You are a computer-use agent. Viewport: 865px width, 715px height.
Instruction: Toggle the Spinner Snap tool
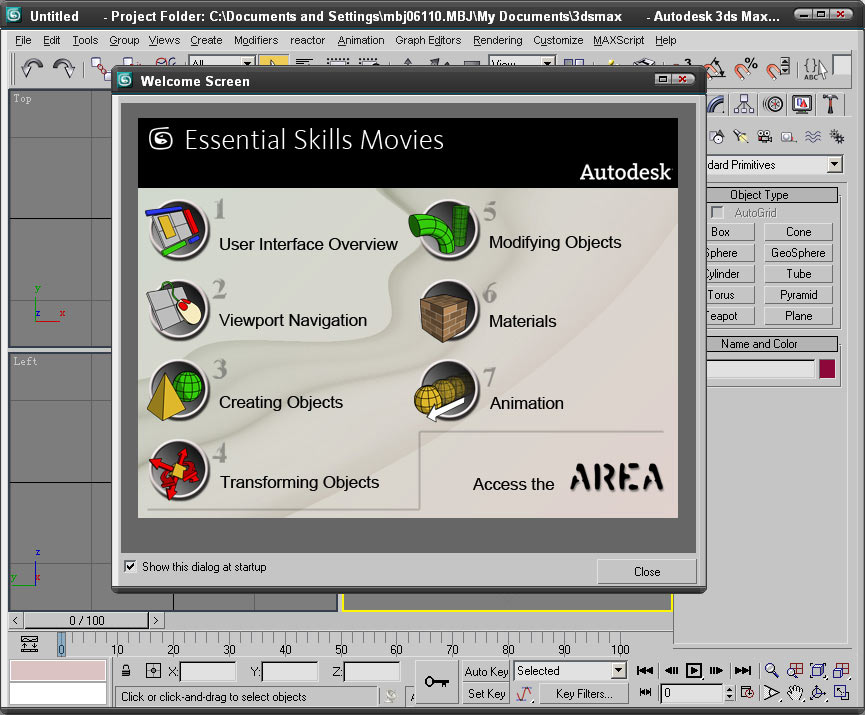778,68
